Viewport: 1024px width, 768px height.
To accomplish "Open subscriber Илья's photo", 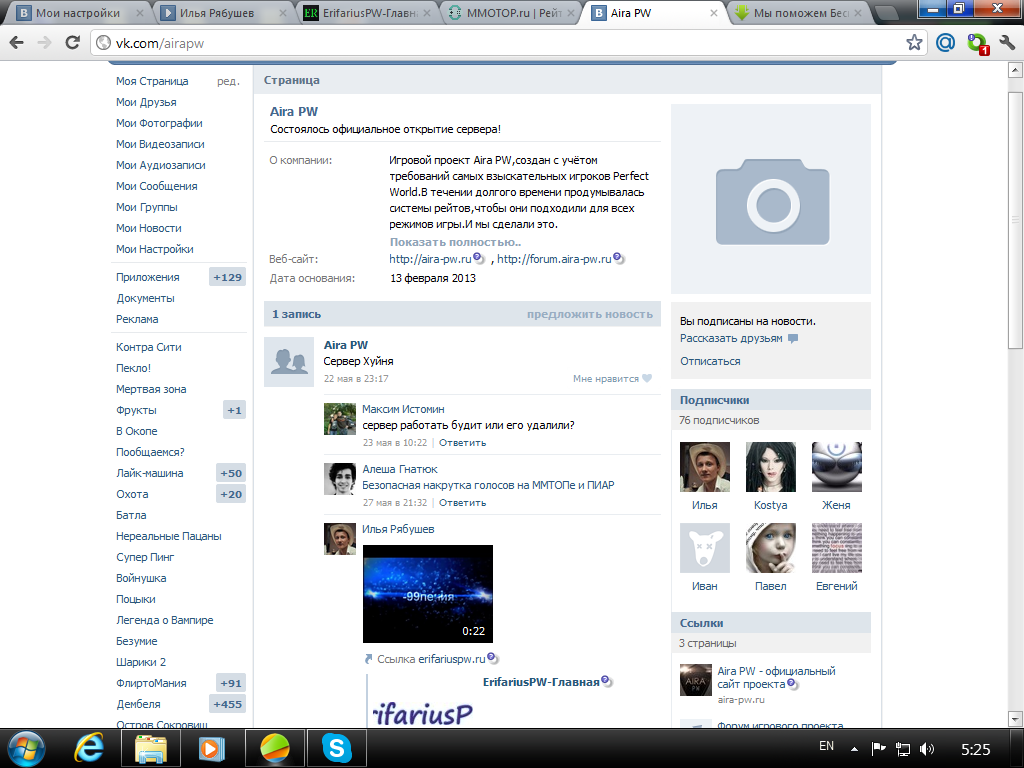I will point(705,466).
